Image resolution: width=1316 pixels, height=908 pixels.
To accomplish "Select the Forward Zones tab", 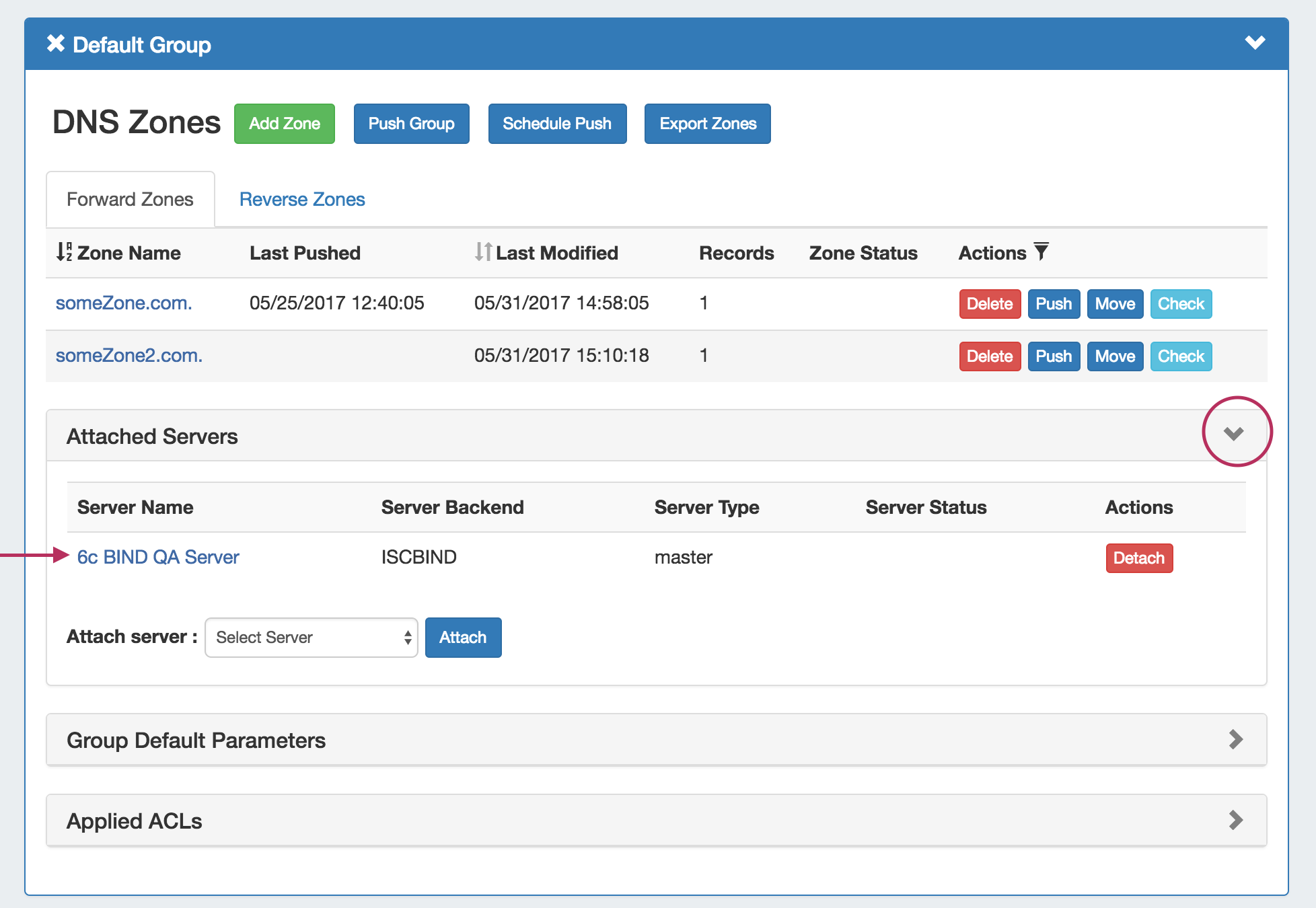I will tap(130, 199).
